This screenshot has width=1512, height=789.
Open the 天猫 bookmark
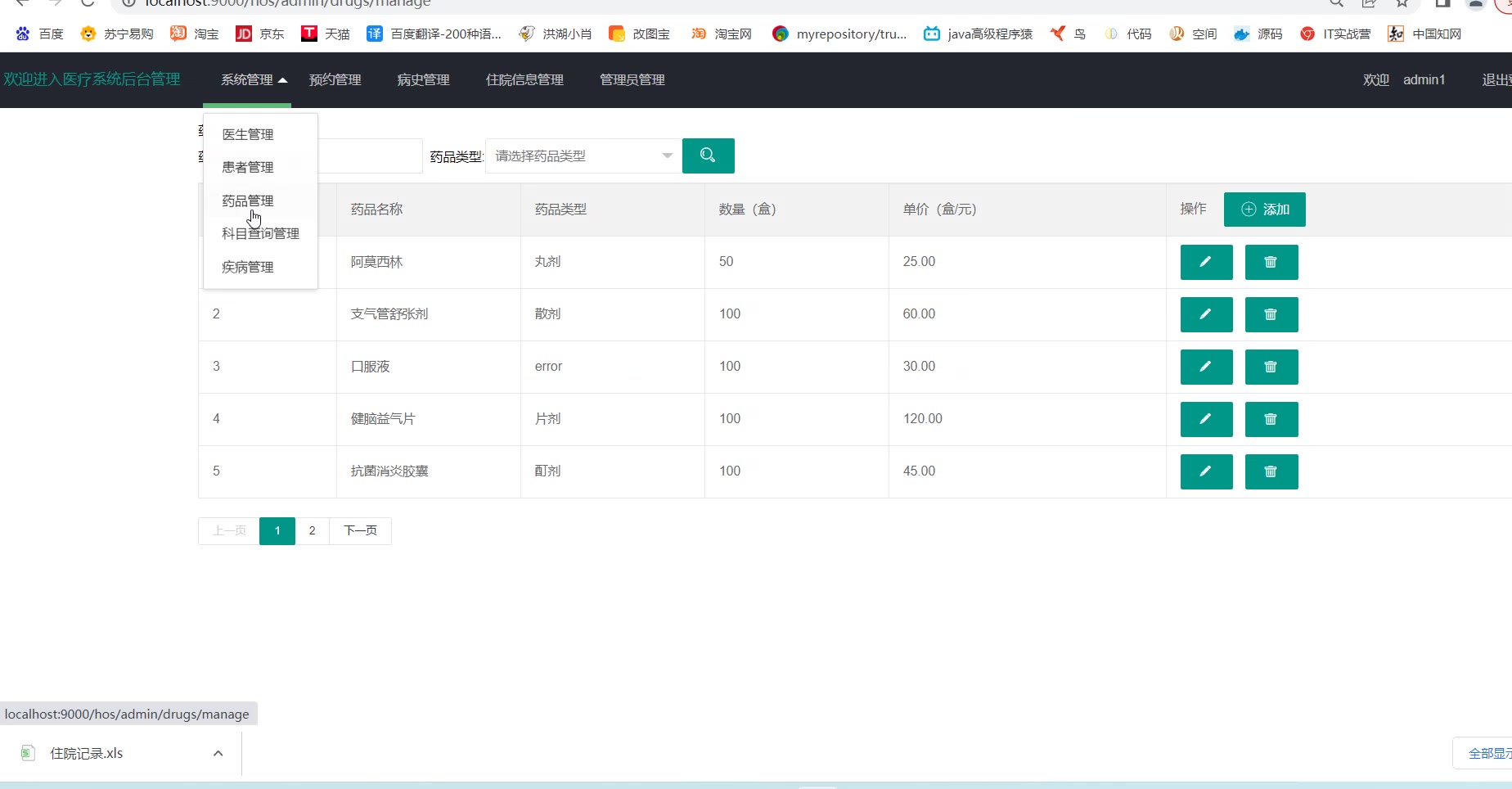pos(325,34)
